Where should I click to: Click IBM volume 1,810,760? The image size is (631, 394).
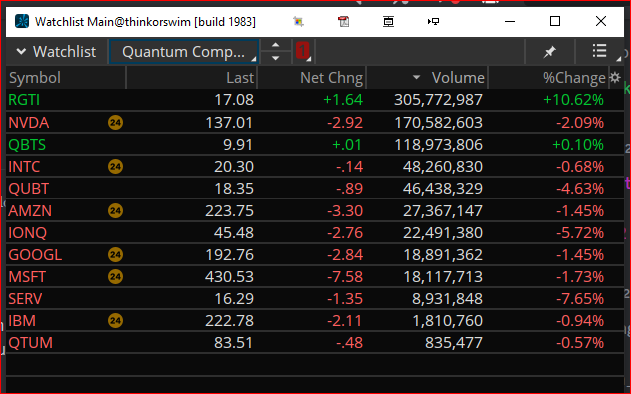(447, 321)
